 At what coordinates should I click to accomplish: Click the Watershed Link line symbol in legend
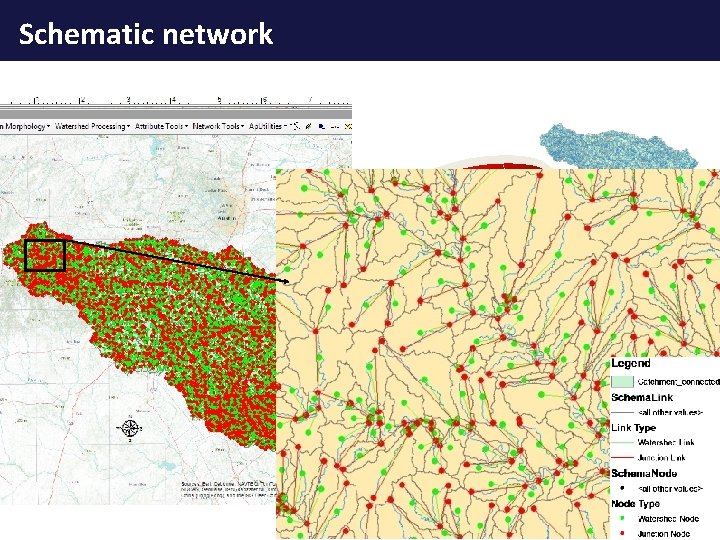tap(622, 443)
